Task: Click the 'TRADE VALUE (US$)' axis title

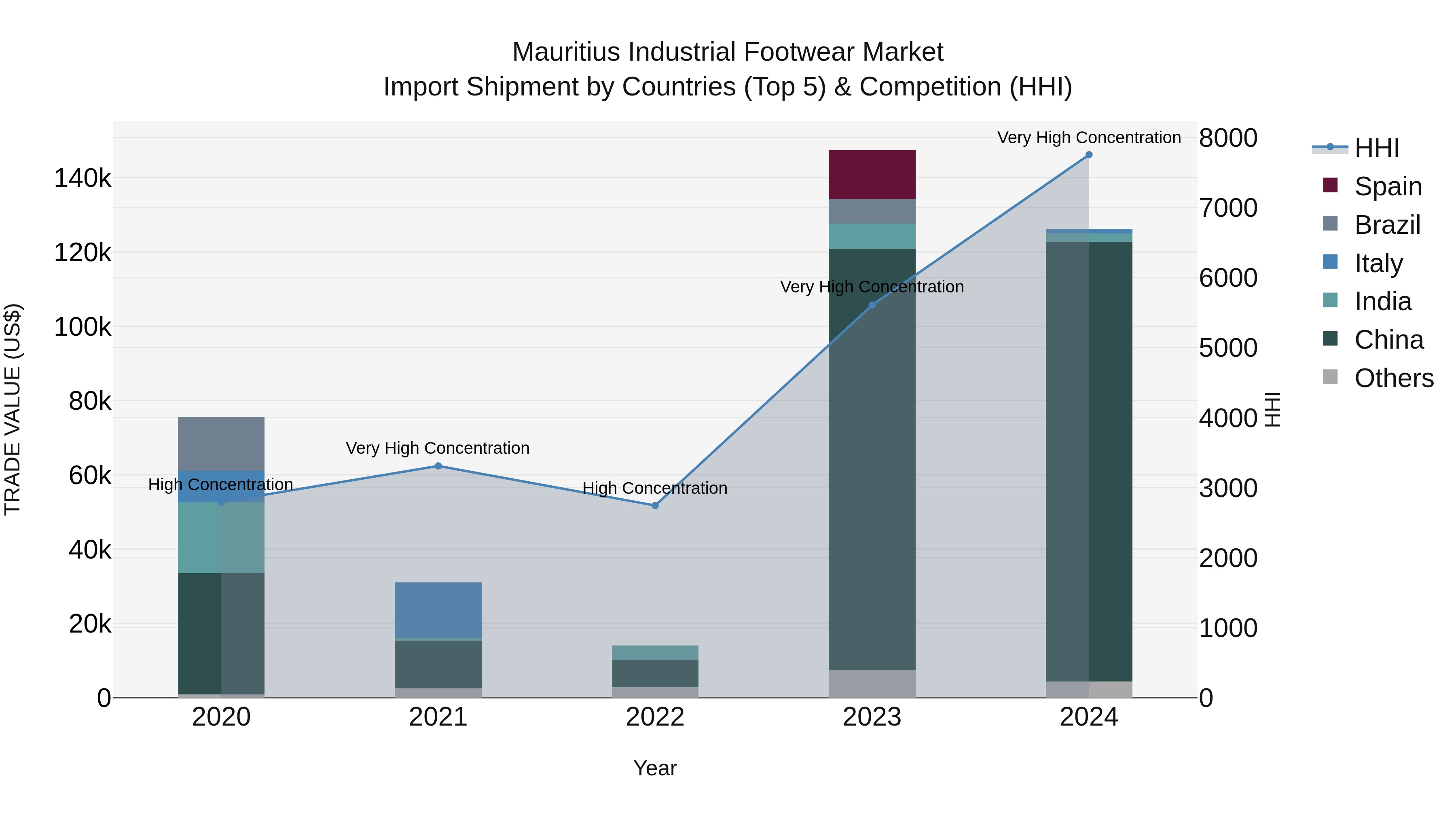Action: point(13,409)
